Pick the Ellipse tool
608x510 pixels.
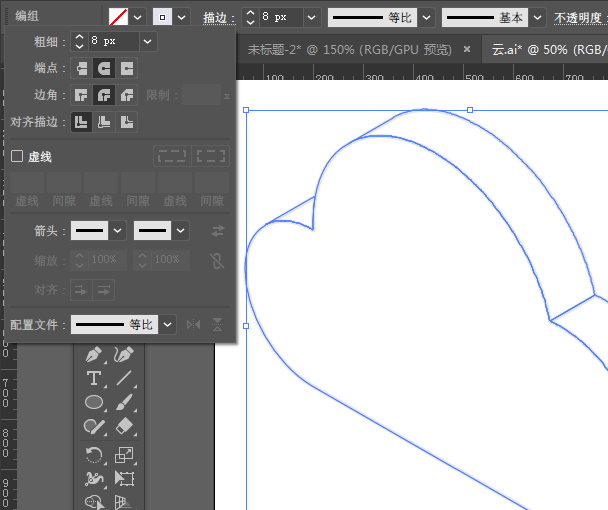click(x=94, y=402)
